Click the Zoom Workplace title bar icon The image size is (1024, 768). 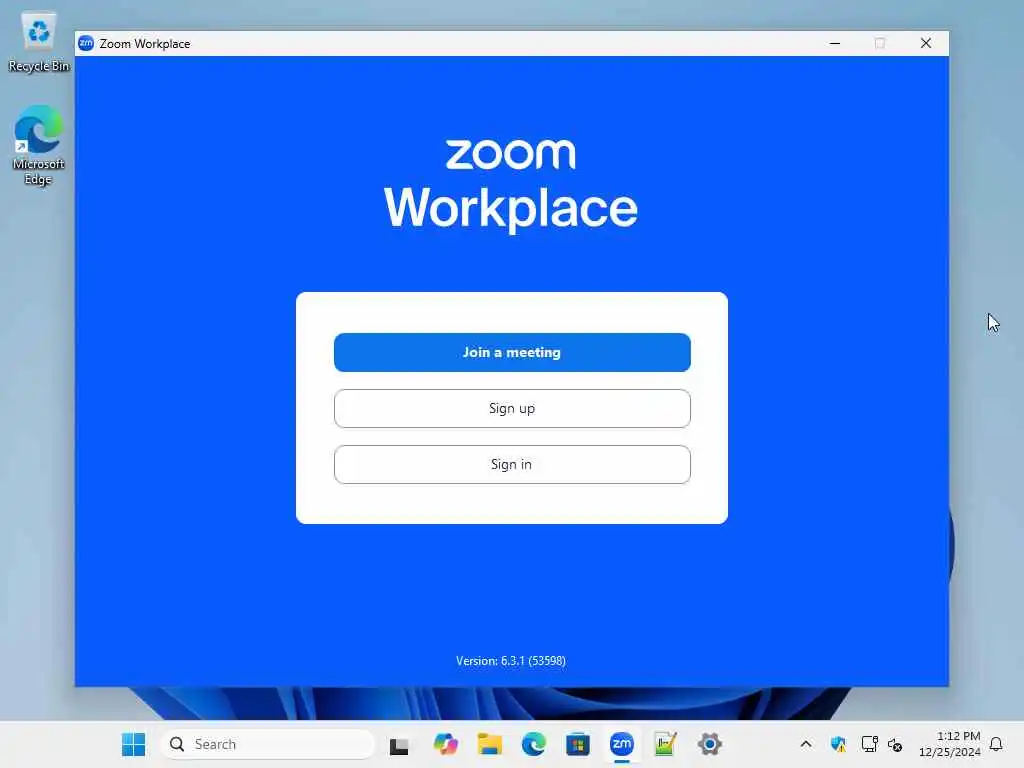[x=86, y=43]
